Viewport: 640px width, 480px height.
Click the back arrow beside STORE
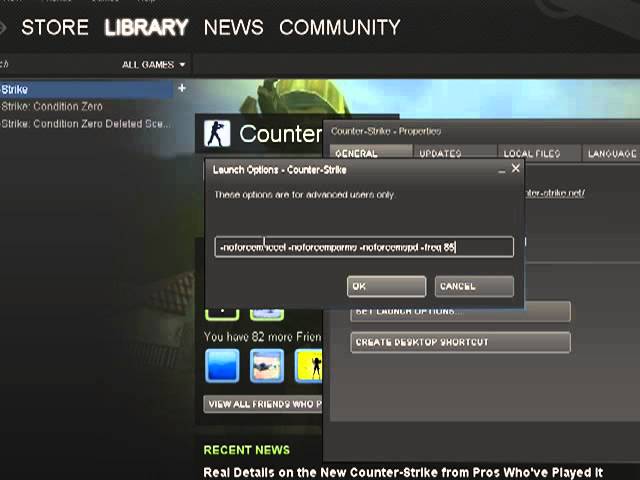pos(3,28)
